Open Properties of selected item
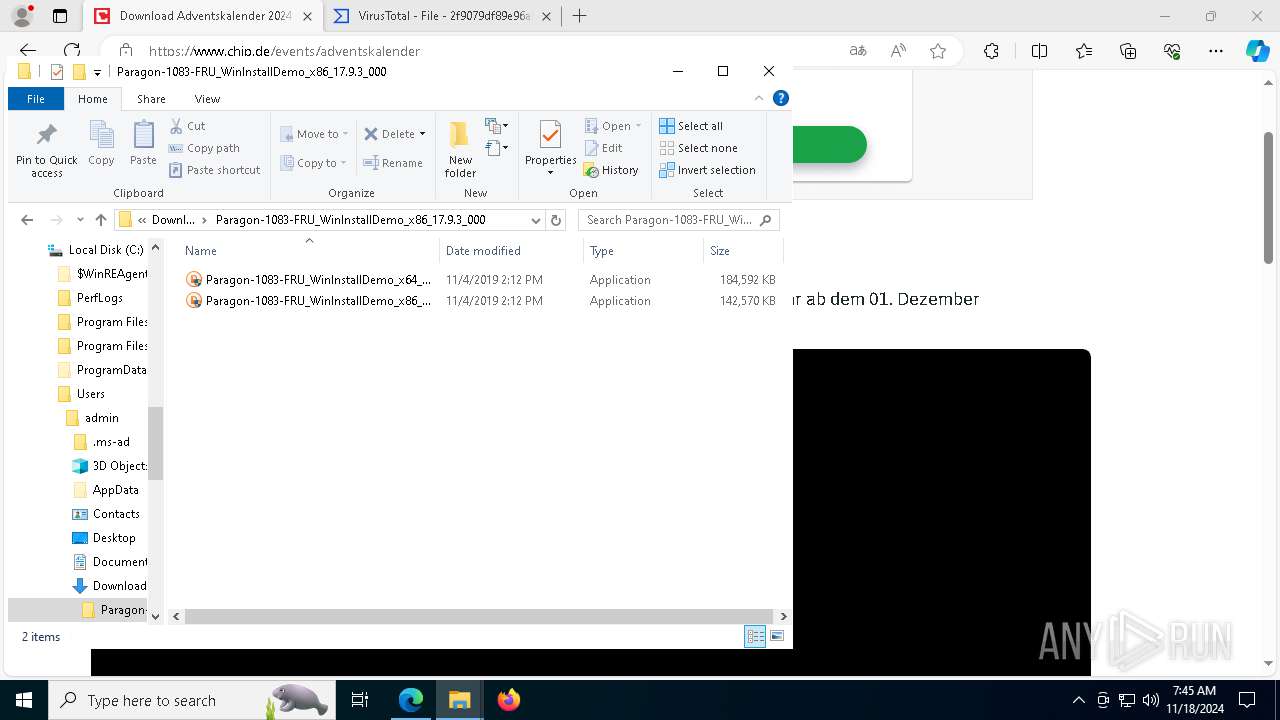 click(550, 149)
